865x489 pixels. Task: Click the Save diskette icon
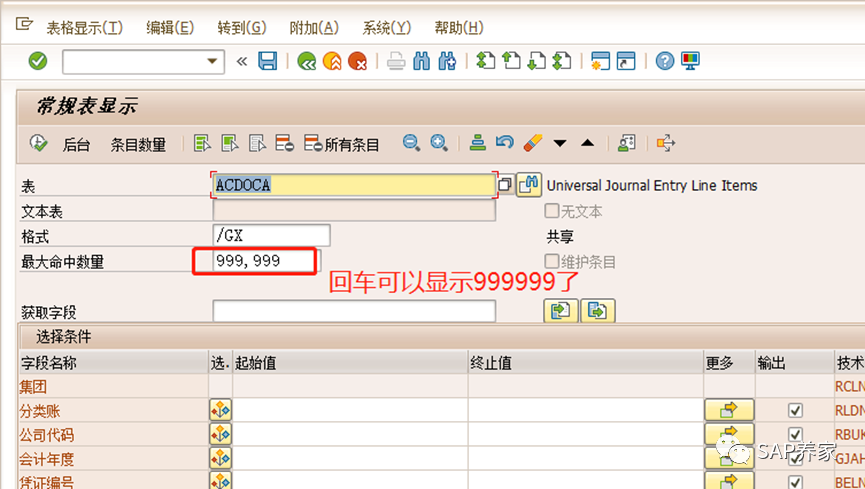[x=268, y=61]
